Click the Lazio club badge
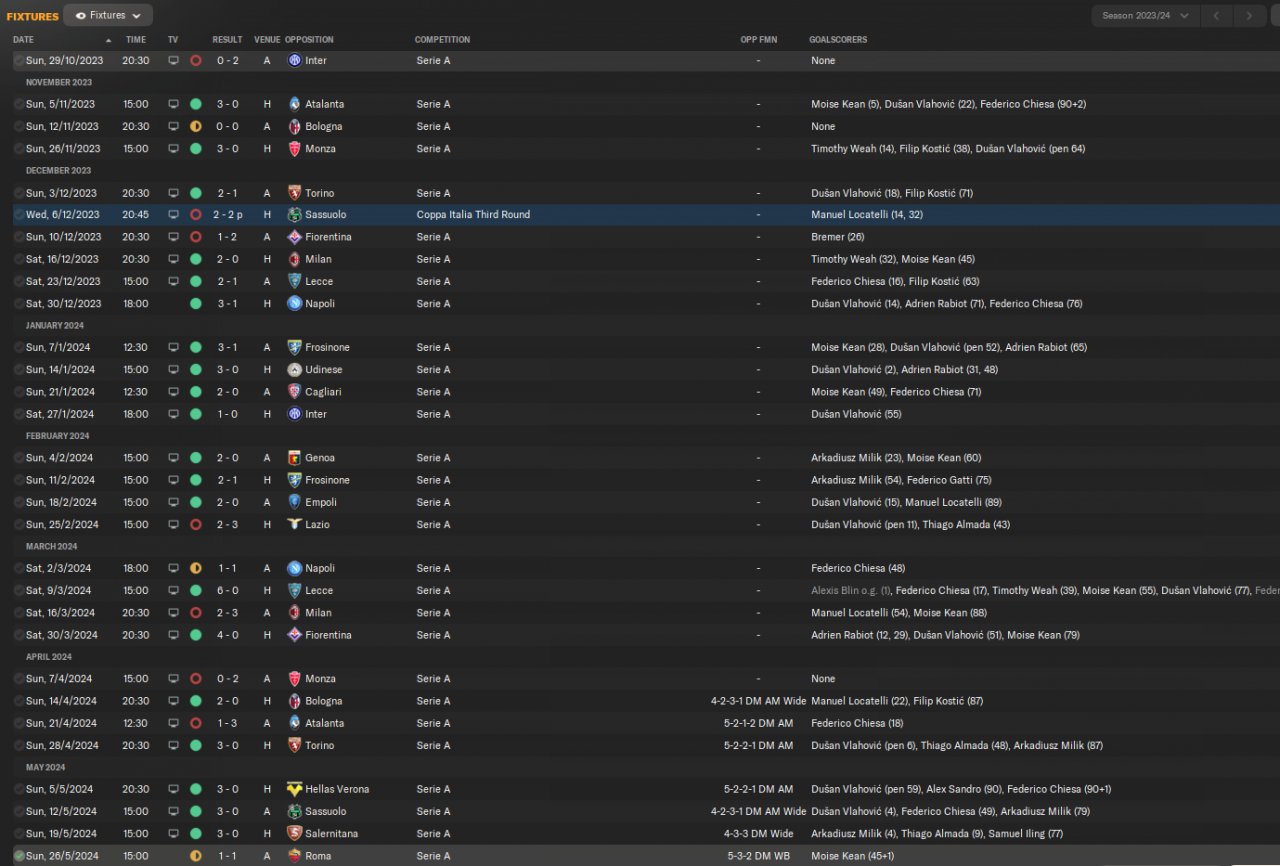The image size is (1280, 866). [294, 524]
